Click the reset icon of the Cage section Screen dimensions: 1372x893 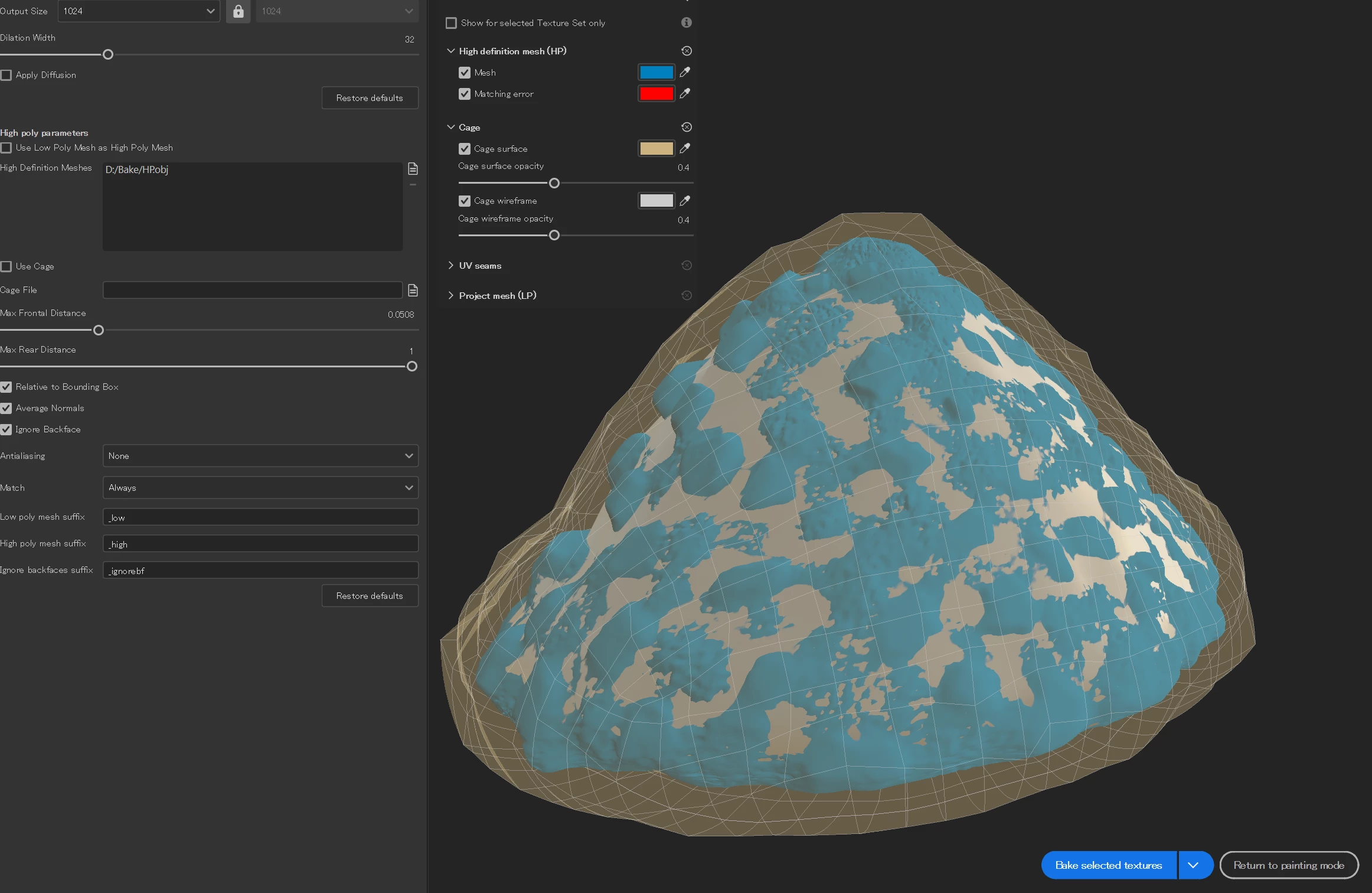tap(687, 127)
